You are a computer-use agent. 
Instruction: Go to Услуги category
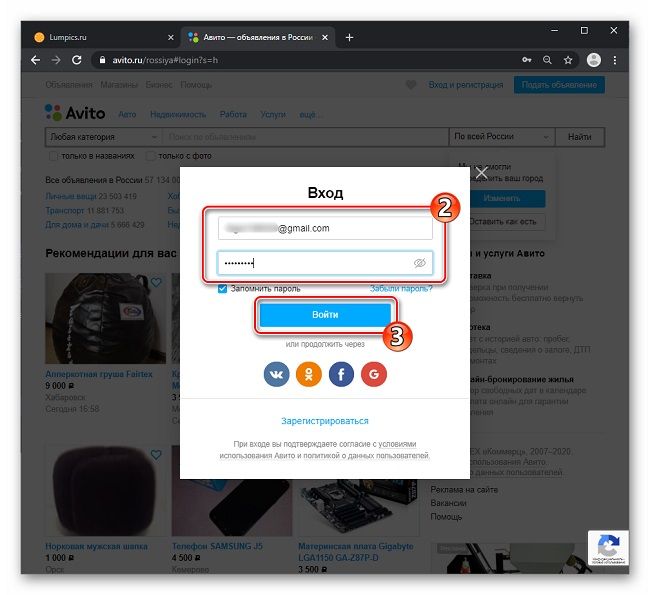[273, 114]
